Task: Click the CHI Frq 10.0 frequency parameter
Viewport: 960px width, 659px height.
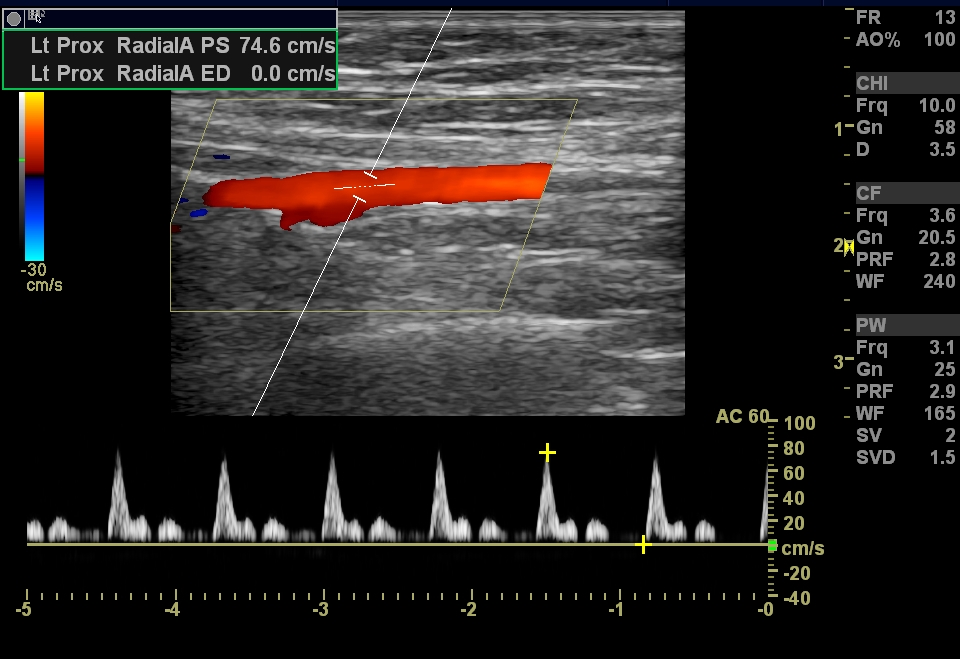Action: pos(905,105)
